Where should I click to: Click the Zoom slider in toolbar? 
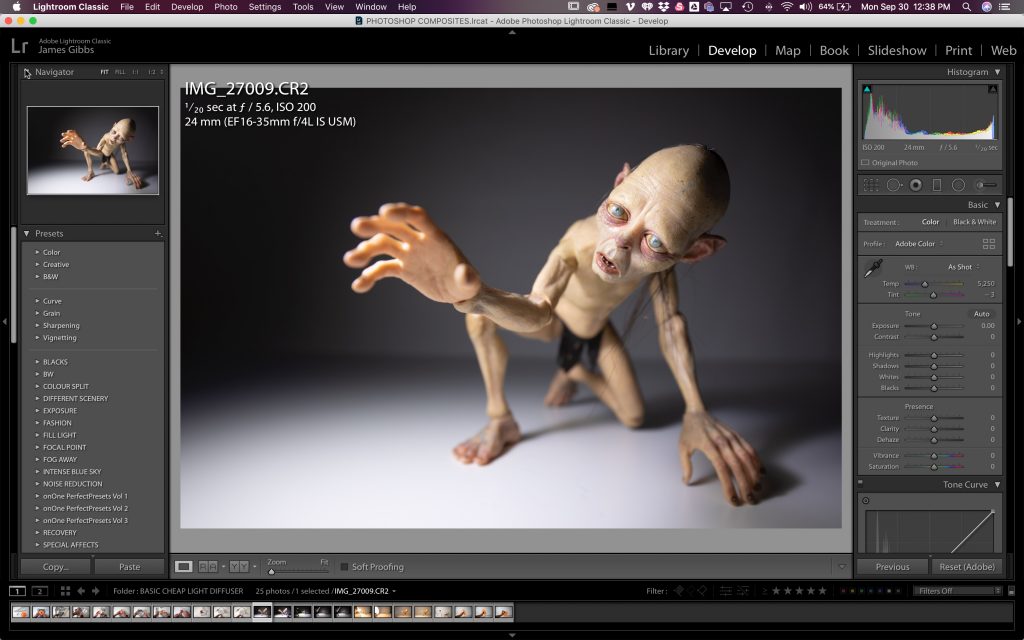click(296, 571)
